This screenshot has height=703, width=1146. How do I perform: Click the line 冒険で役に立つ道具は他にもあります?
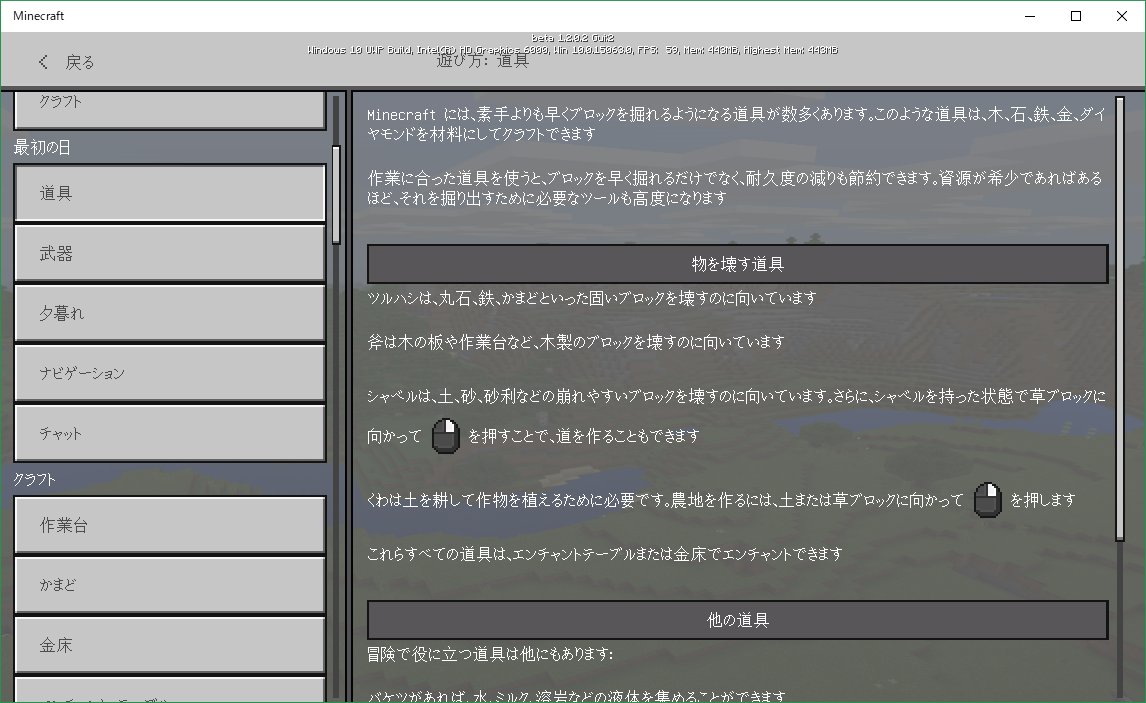[x=490, y=654]
